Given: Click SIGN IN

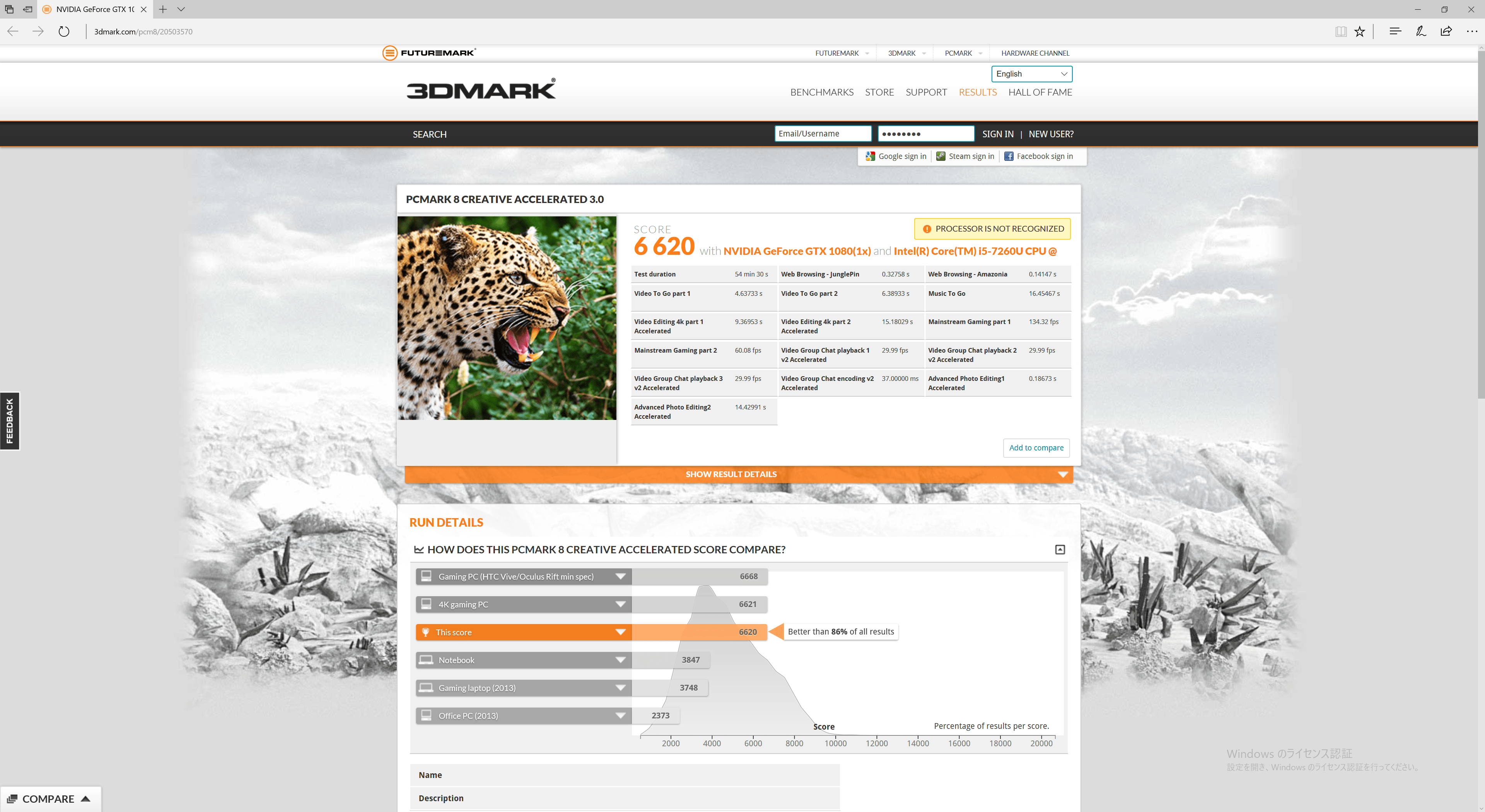Looking at the screenshot, I should click(997, 134).
